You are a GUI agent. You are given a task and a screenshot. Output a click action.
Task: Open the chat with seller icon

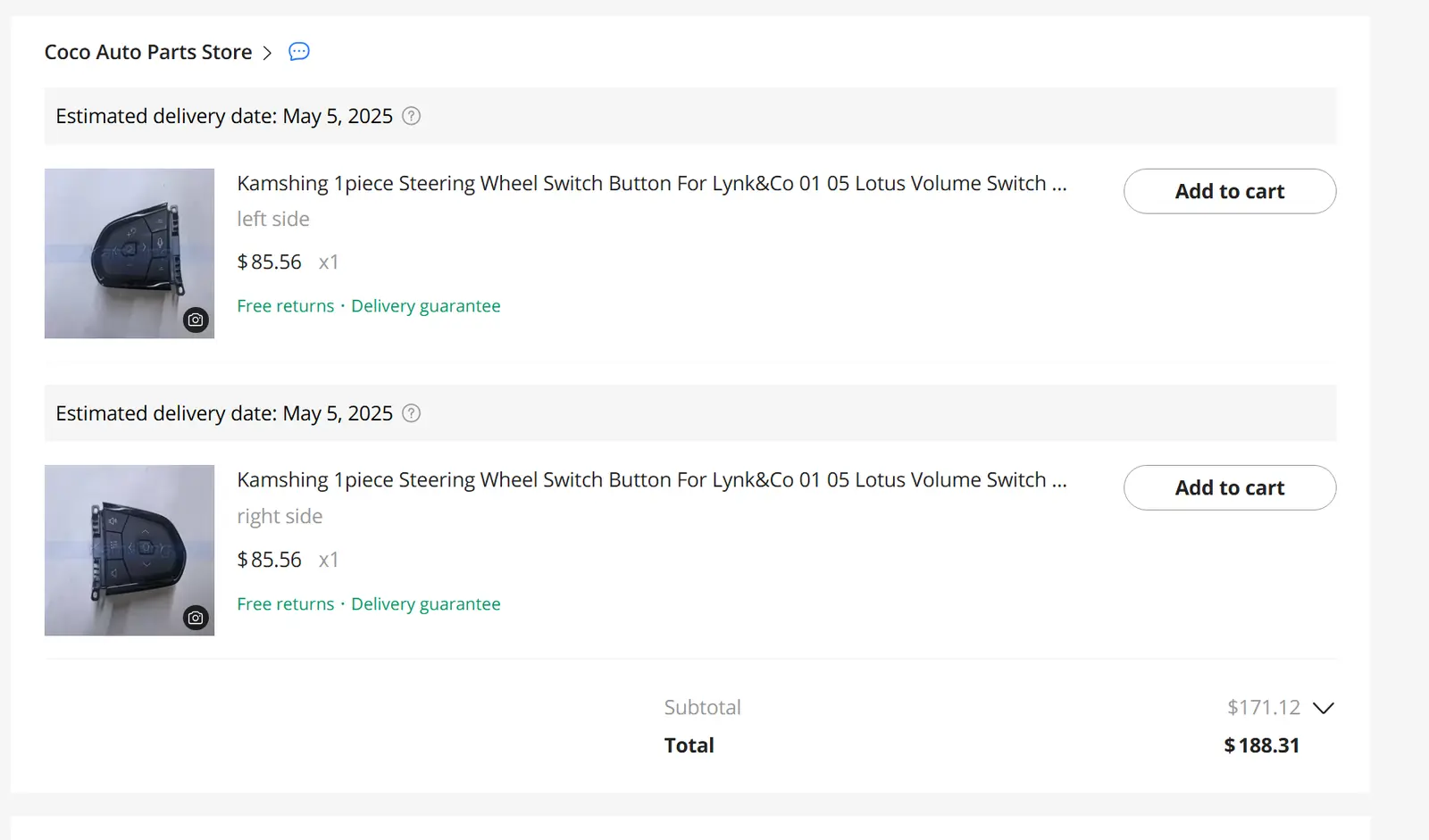(299, 52)
